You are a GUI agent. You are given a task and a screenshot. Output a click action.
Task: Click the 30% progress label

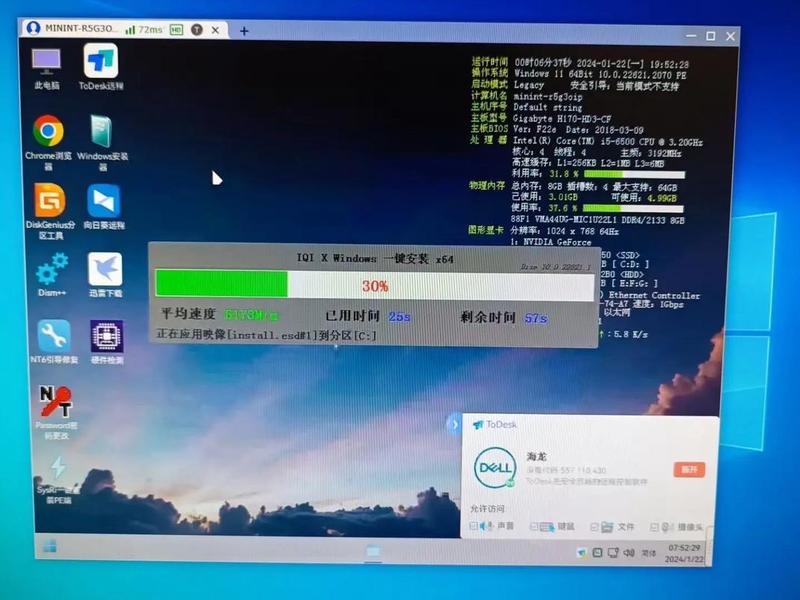click(x=375, y=286)
